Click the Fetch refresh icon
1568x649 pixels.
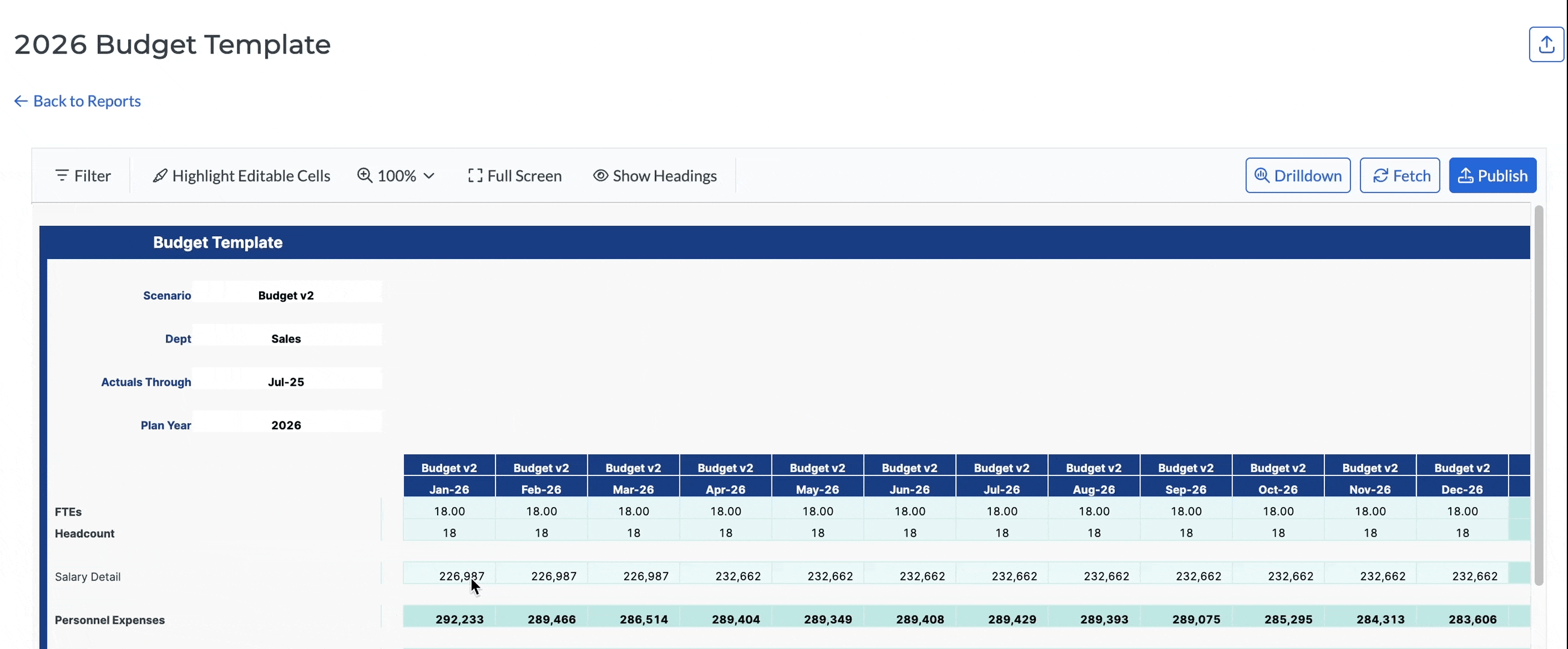coord(1379,175)
